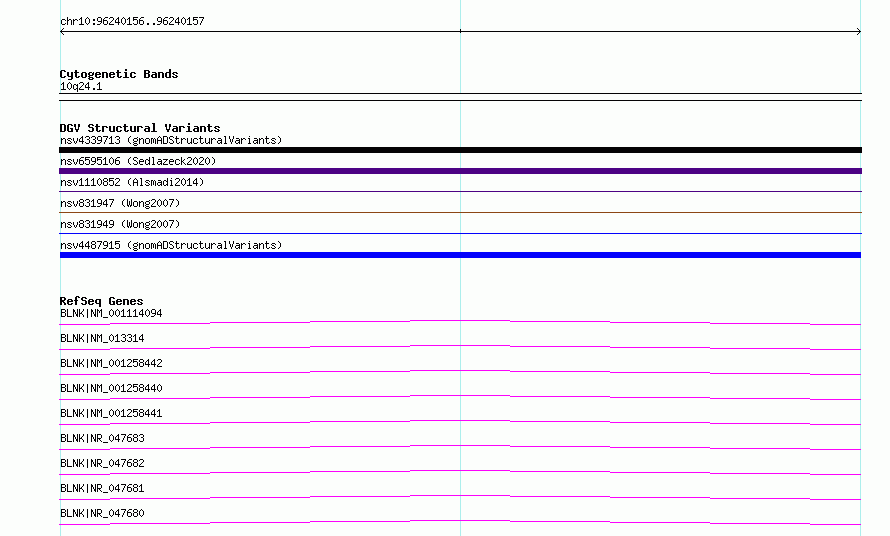Open transcript BLNK|NR_047683
This screenshot has height=536, width=890.
point(102,438)
